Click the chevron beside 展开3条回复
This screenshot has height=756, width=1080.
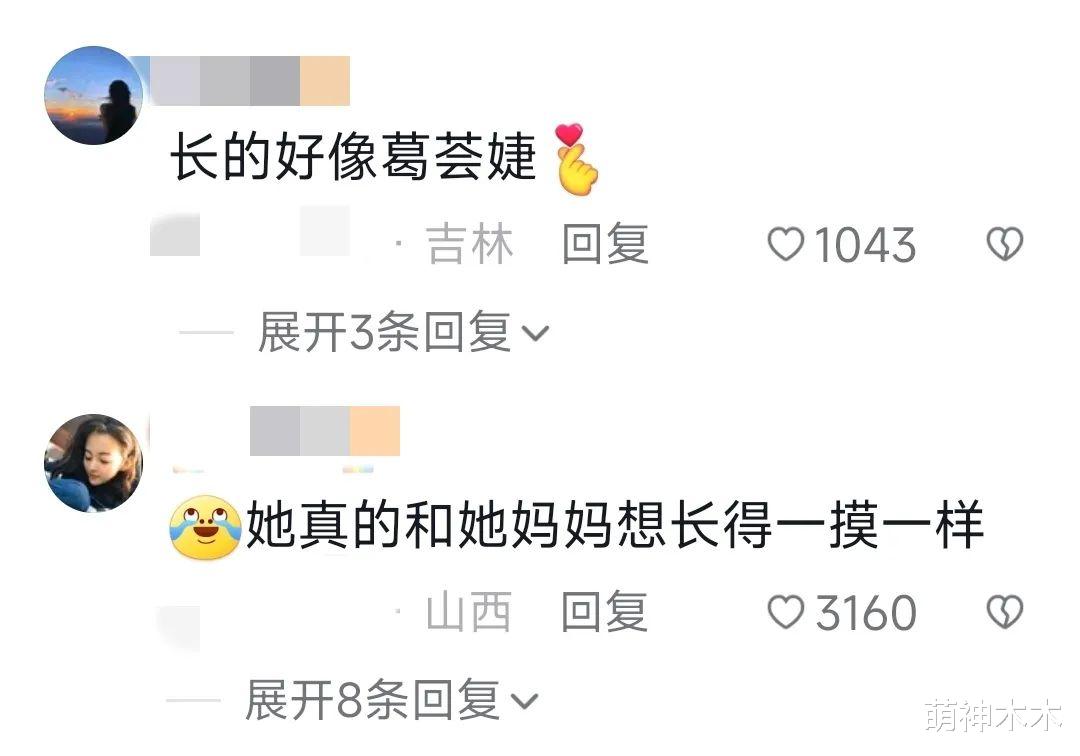[536, 333]
